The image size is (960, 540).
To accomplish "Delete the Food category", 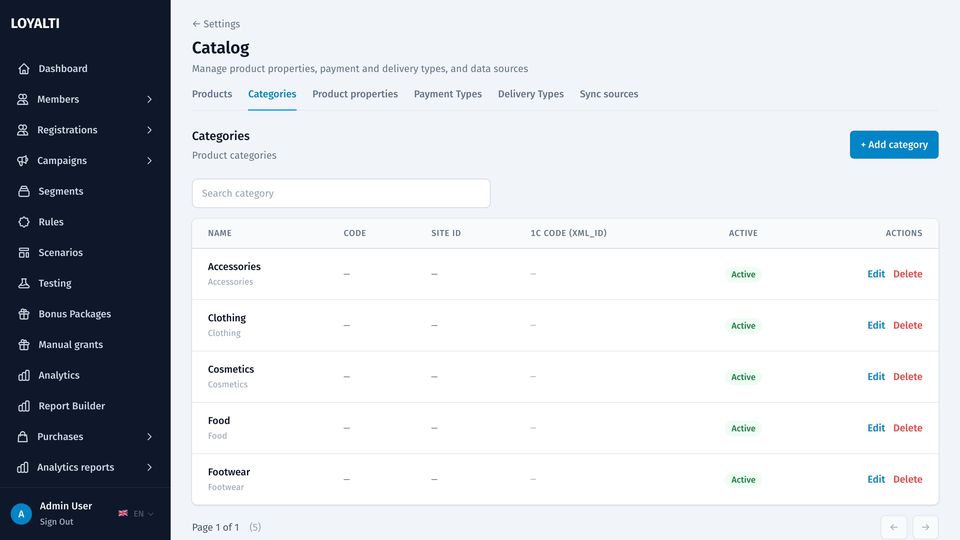I will click(x=907, y=428).
